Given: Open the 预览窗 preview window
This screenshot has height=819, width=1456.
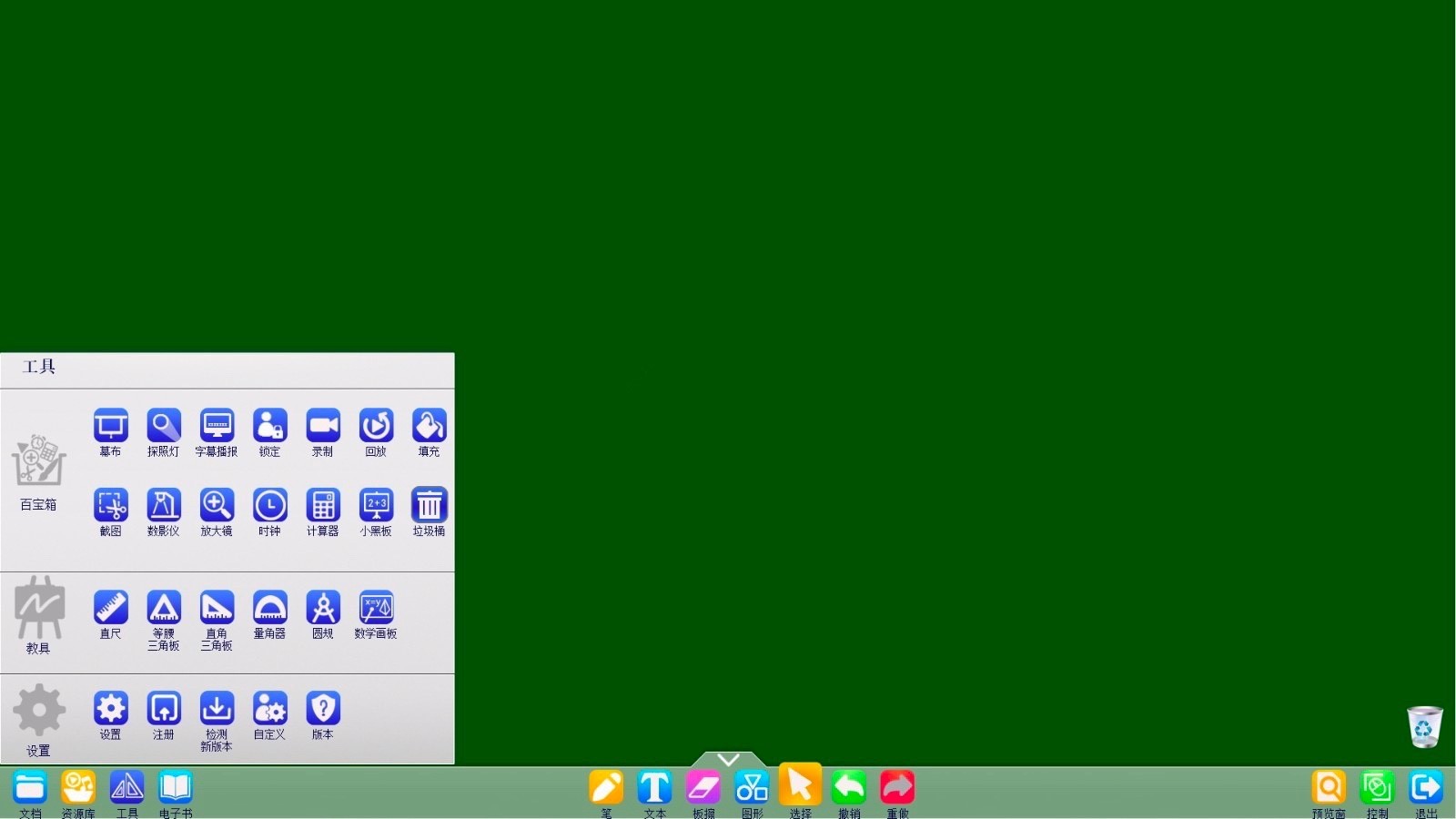Looking at the screenshot, I should [x=1329, y=788].
